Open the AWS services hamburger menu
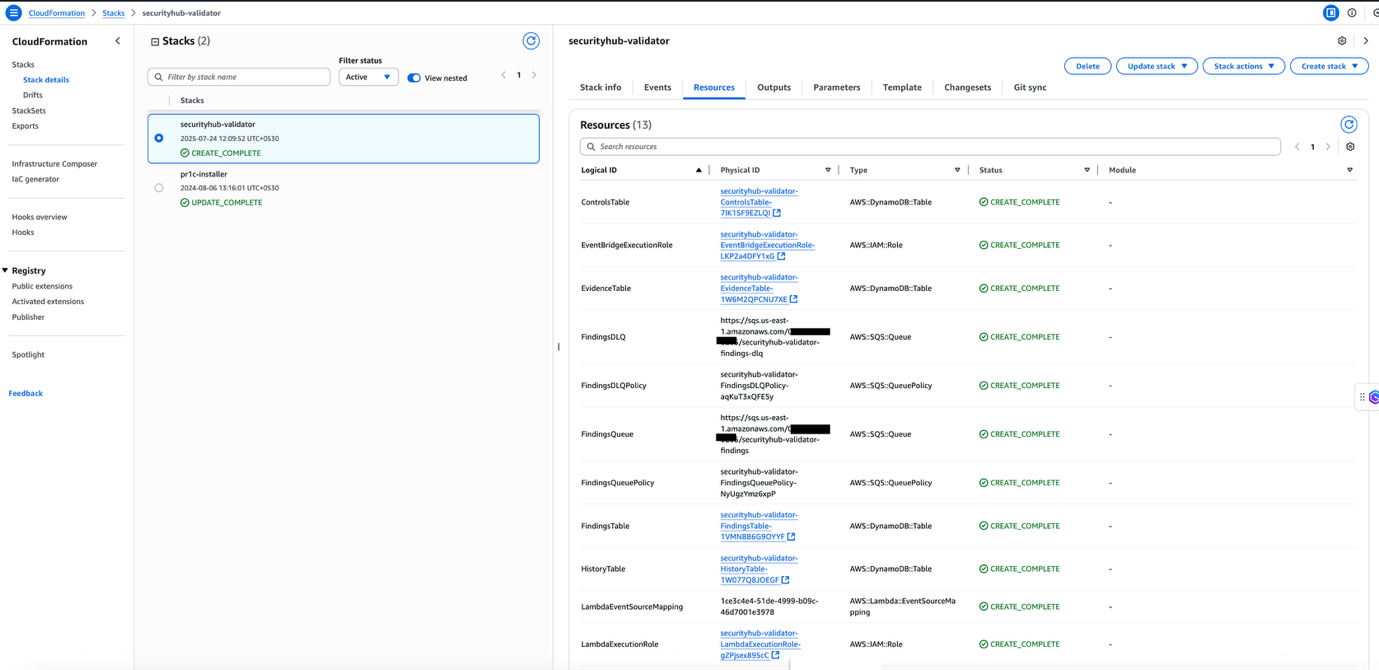This screenshot has height=670, width=1379. [x=12, y=12]
